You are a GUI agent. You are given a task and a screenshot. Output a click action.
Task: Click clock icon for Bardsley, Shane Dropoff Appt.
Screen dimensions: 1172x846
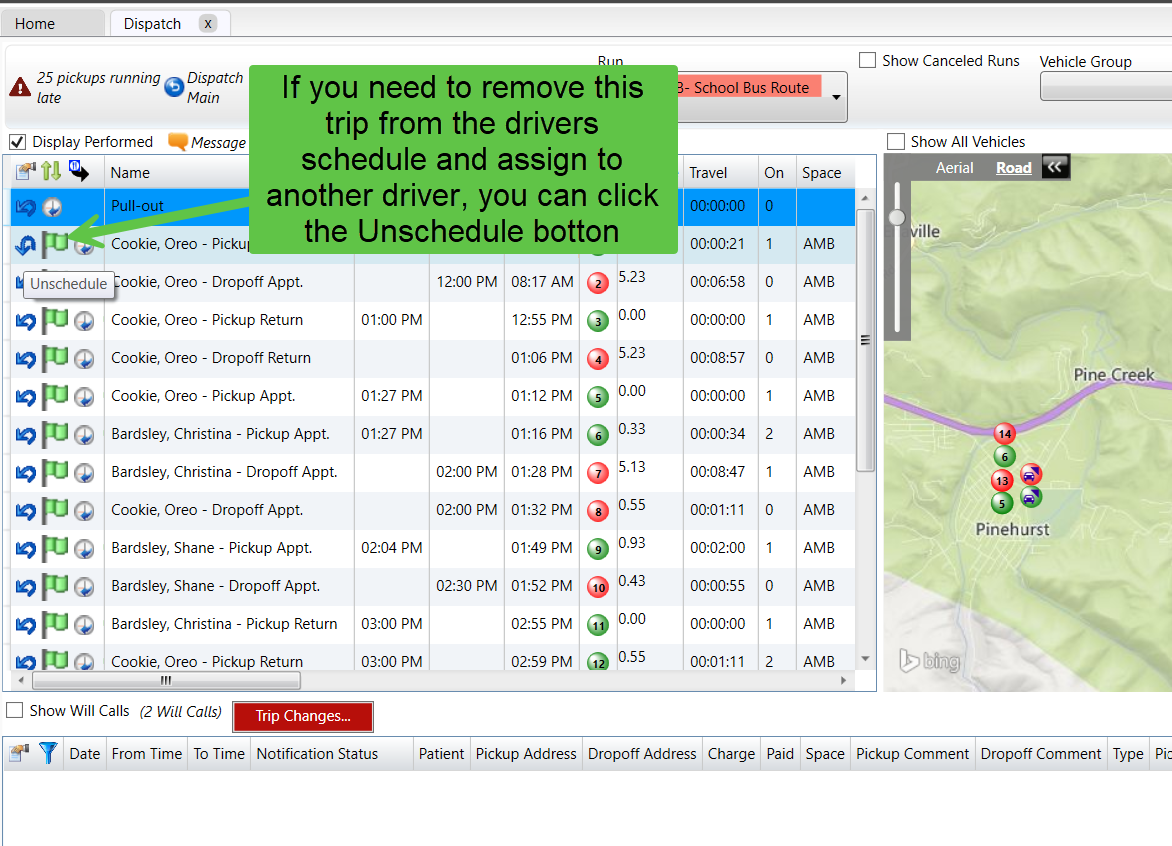[x=84, y=587]
